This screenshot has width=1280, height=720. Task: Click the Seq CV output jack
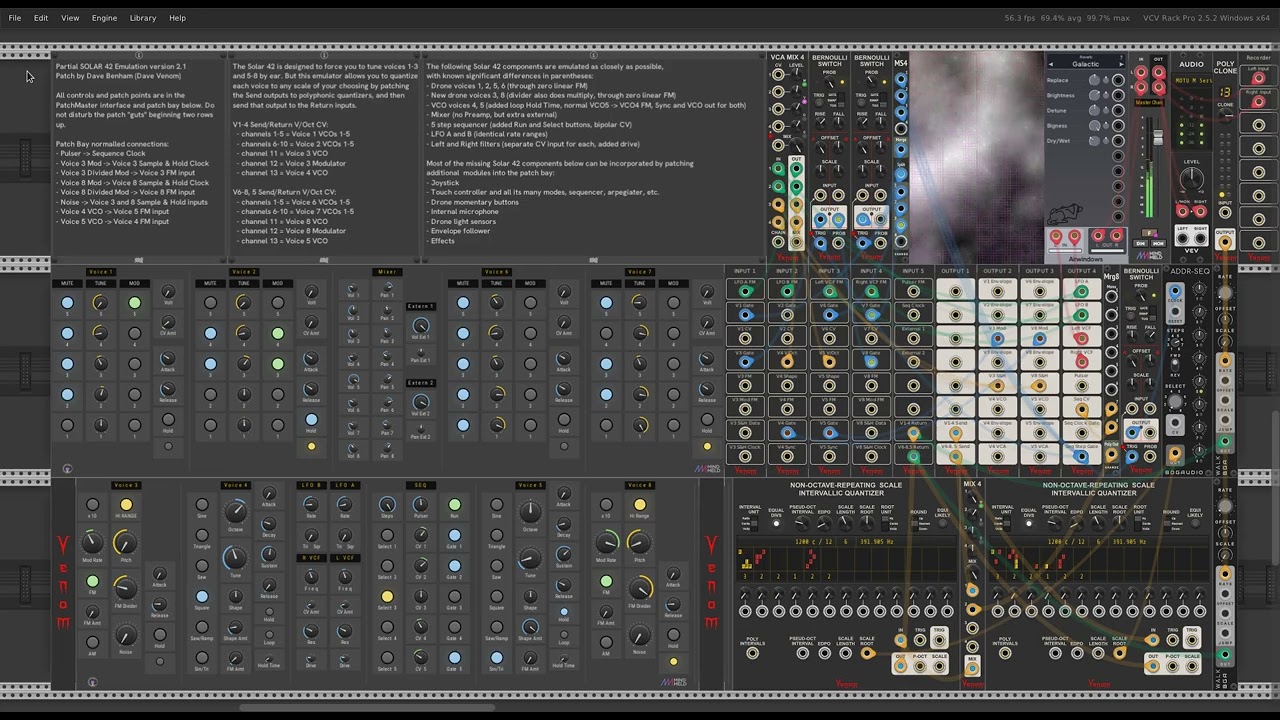tap(1081, 408)
